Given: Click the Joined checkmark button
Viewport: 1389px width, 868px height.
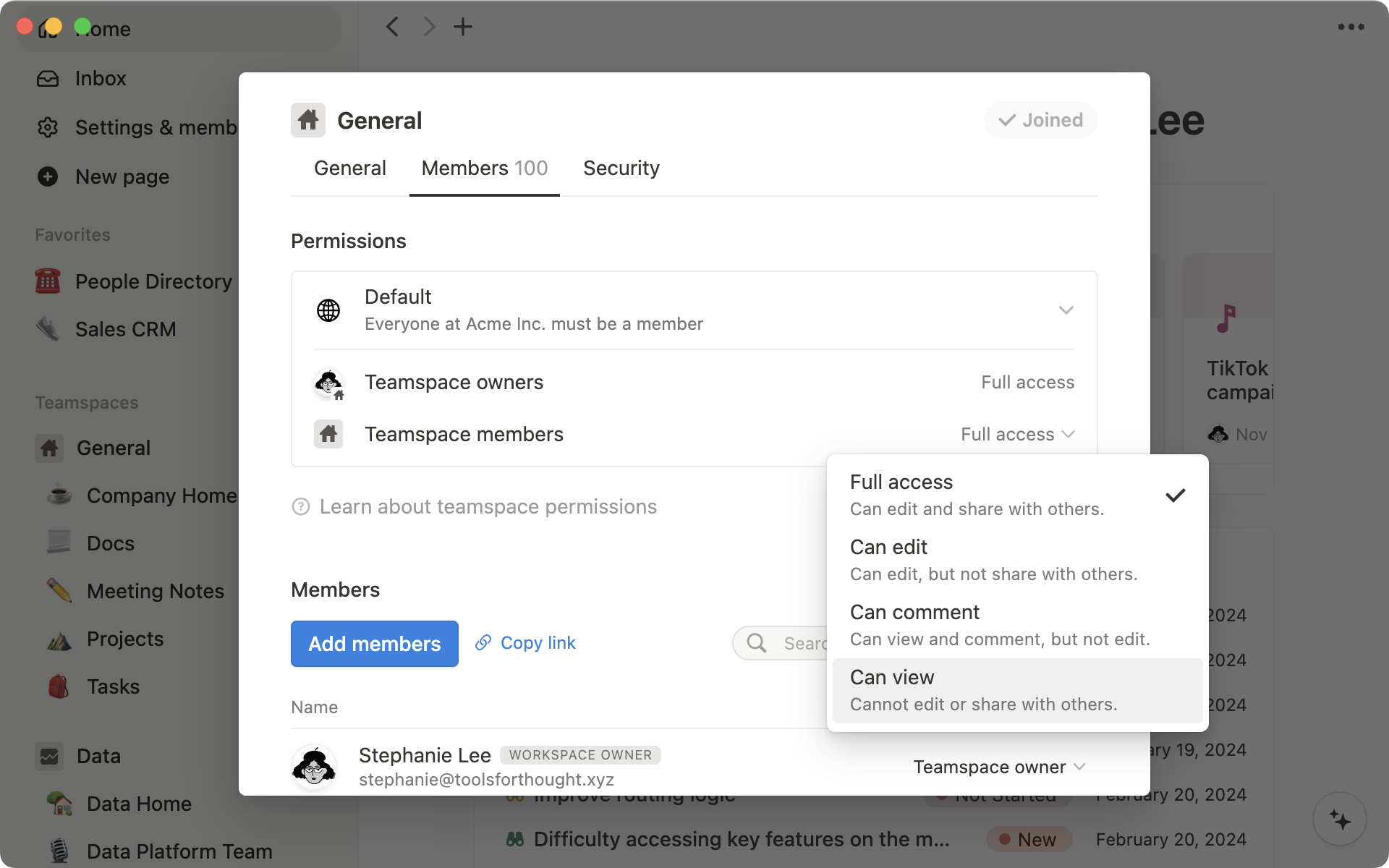Looking at the screenshot, I should tap(1040, 120).
